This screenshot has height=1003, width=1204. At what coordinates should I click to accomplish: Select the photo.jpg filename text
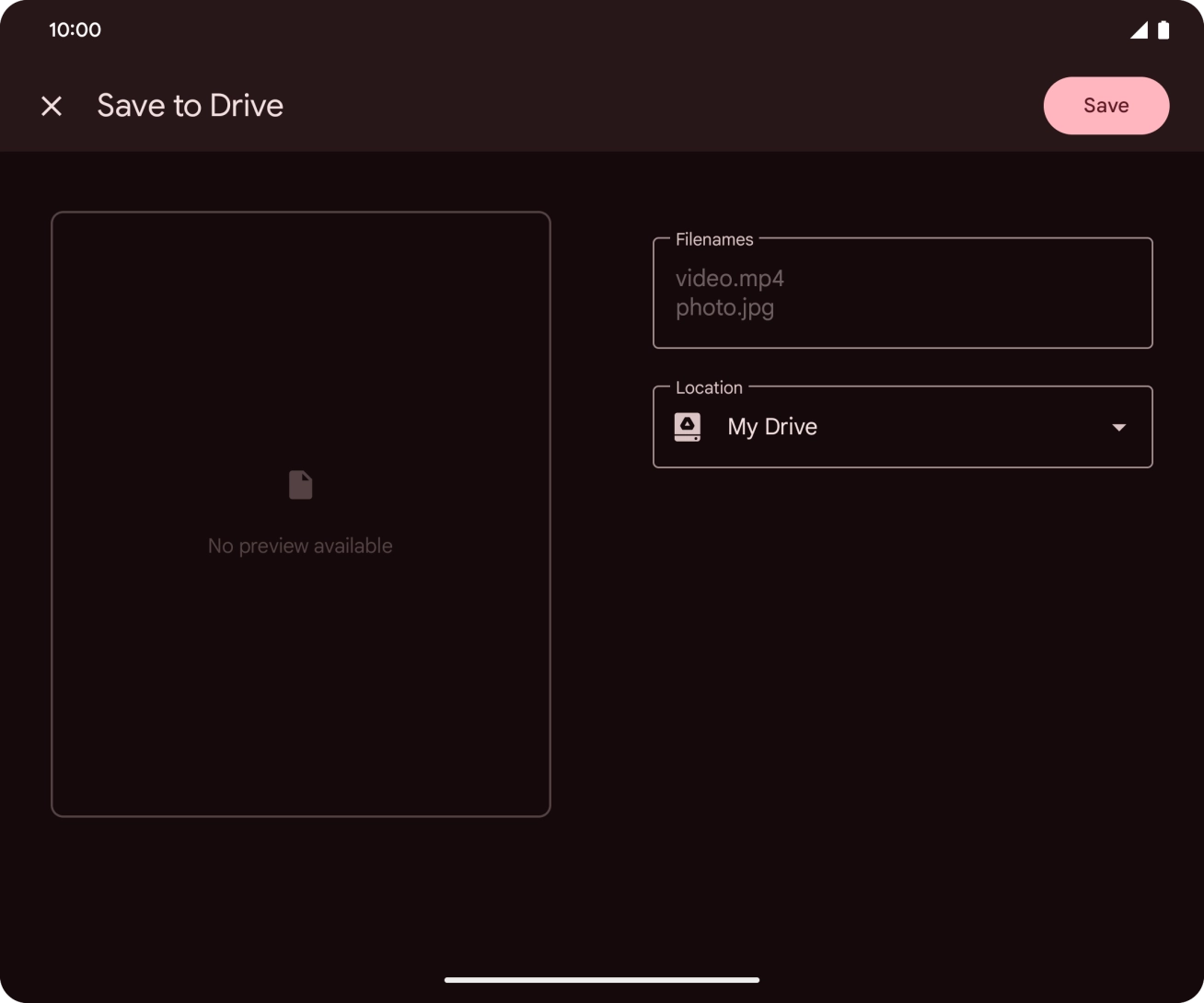(x=724, y=307)
